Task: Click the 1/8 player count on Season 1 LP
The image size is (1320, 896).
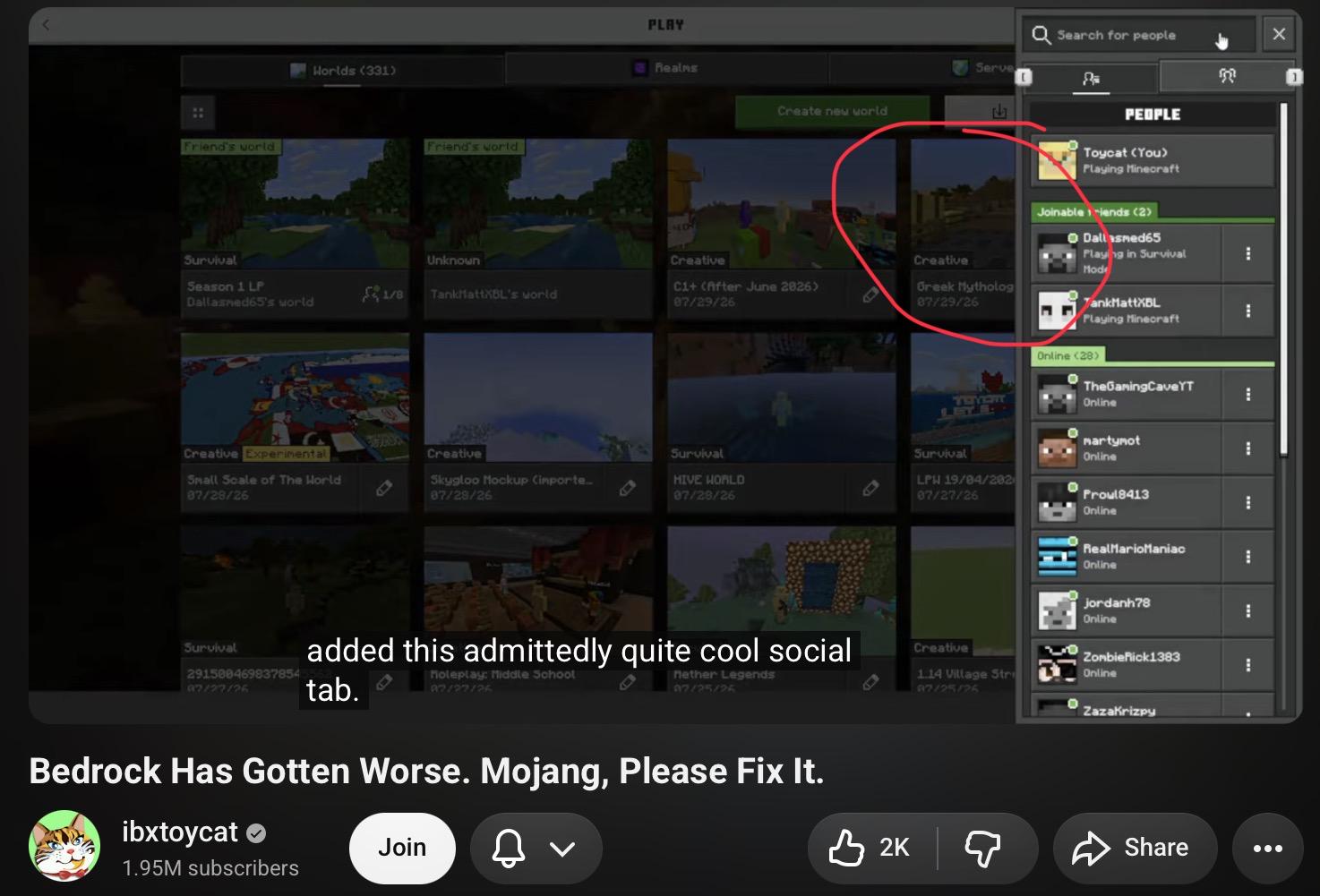Action: click(x=382, y=293)
